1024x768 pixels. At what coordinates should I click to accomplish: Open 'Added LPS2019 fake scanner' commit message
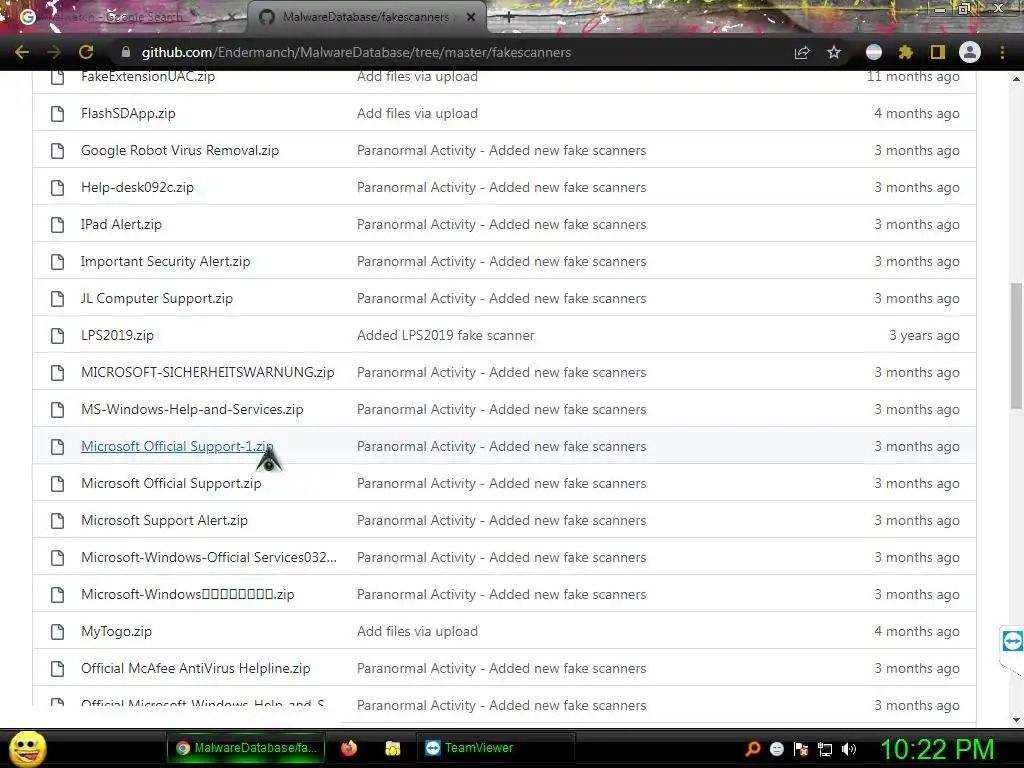click(x=445, y=336)
